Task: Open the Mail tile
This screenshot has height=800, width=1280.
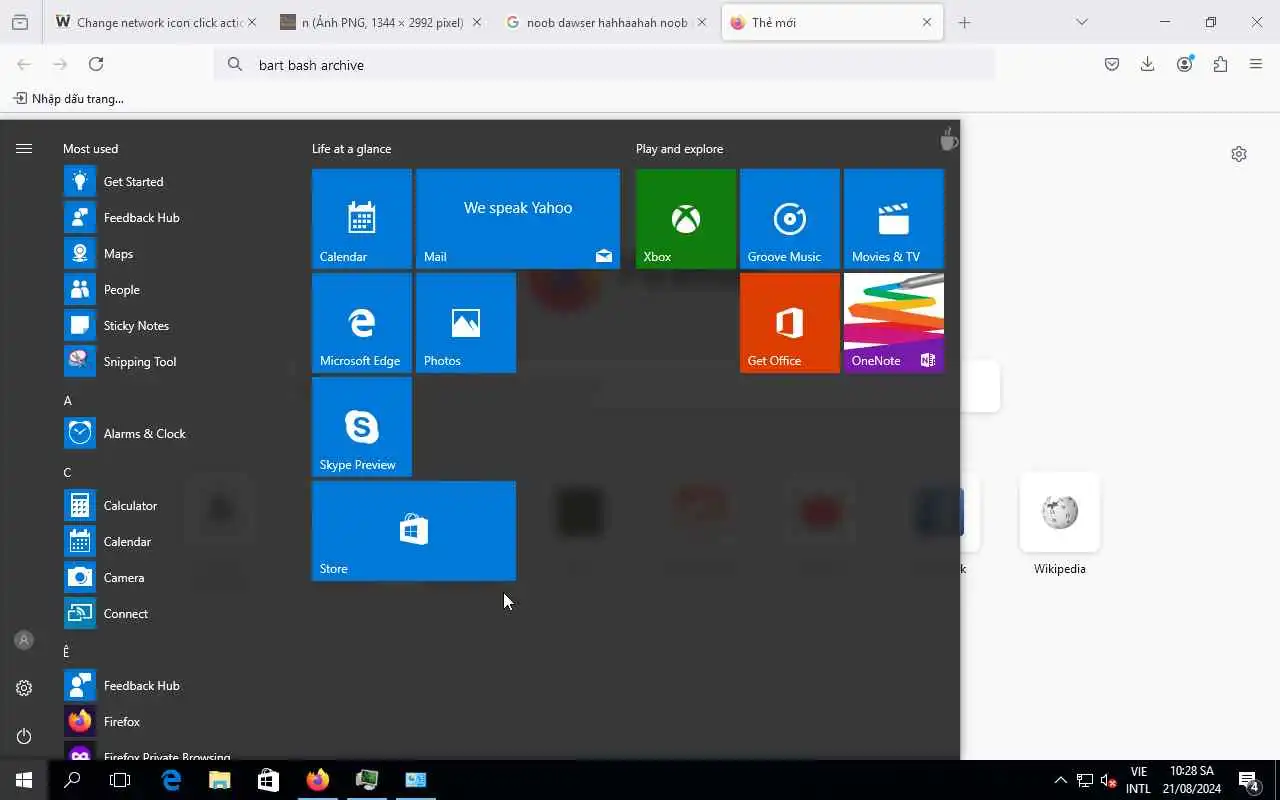Action: [x=518, y=219]
